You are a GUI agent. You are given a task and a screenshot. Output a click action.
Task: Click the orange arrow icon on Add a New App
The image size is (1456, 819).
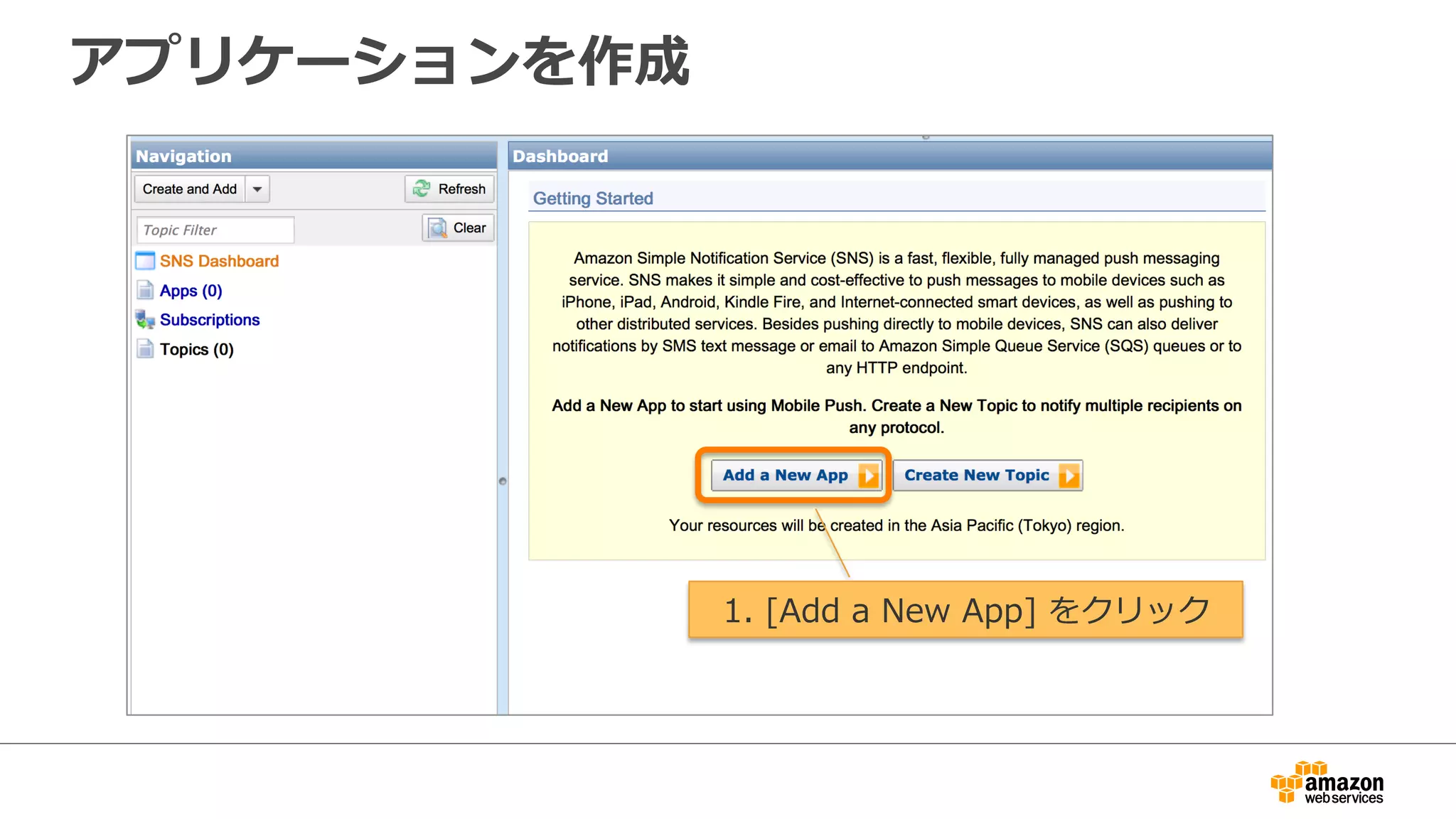click(x=869, y=476)
